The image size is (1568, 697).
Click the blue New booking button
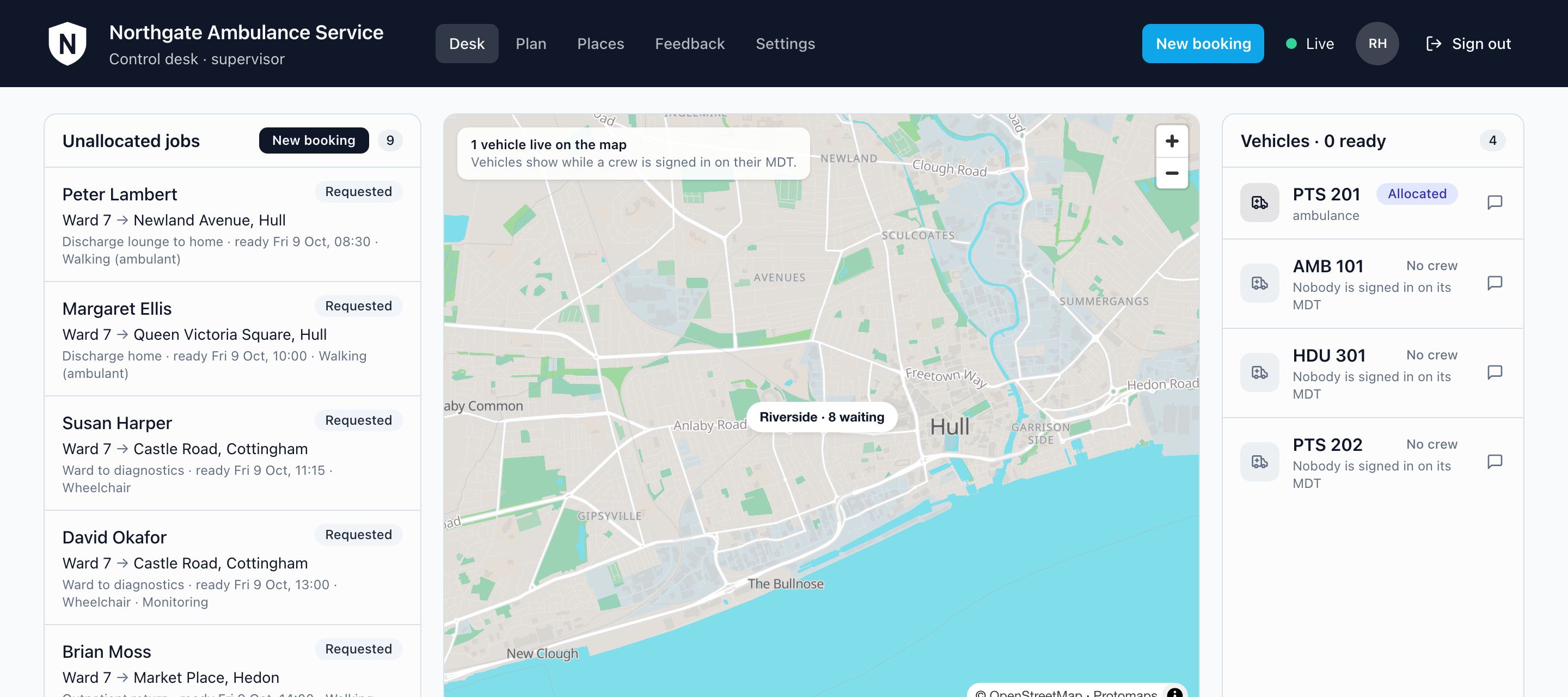(1203, 44)
